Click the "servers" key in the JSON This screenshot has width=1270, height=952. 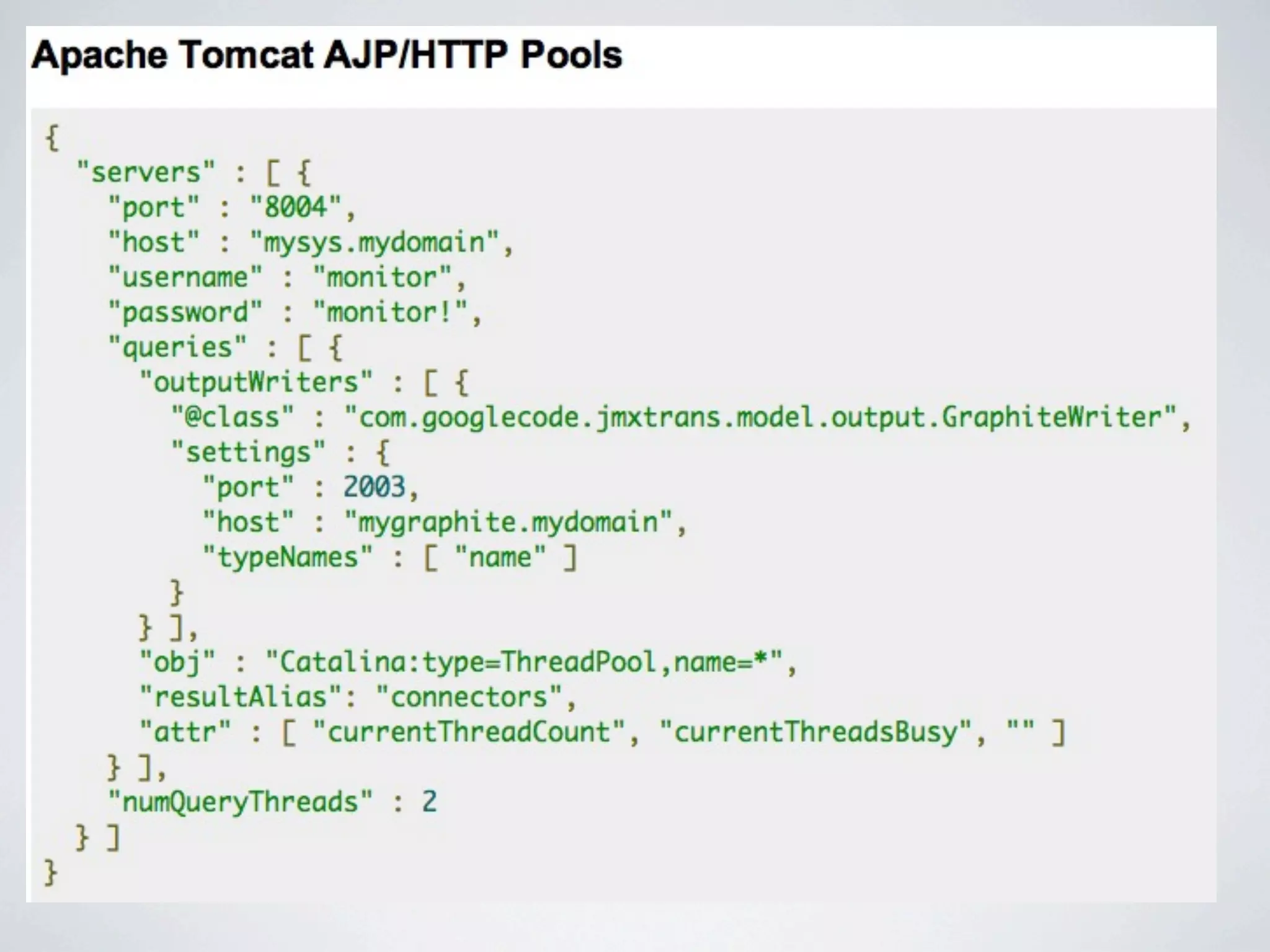pos(146,172)
